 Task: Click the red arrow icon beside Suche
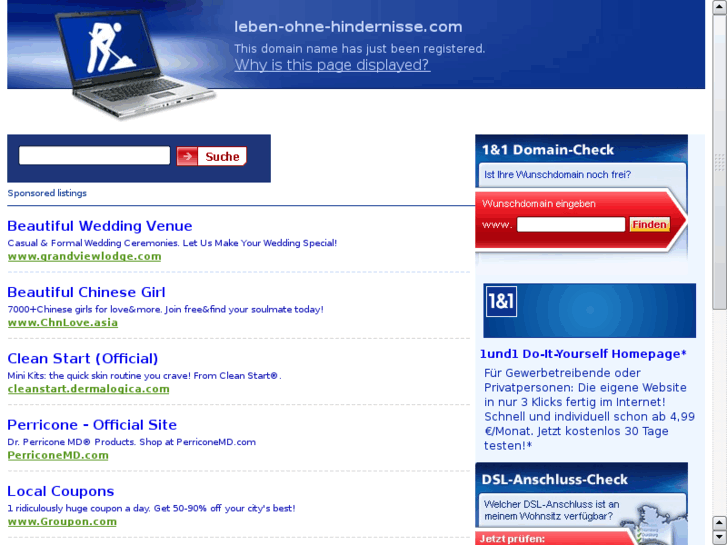[187, 156]
